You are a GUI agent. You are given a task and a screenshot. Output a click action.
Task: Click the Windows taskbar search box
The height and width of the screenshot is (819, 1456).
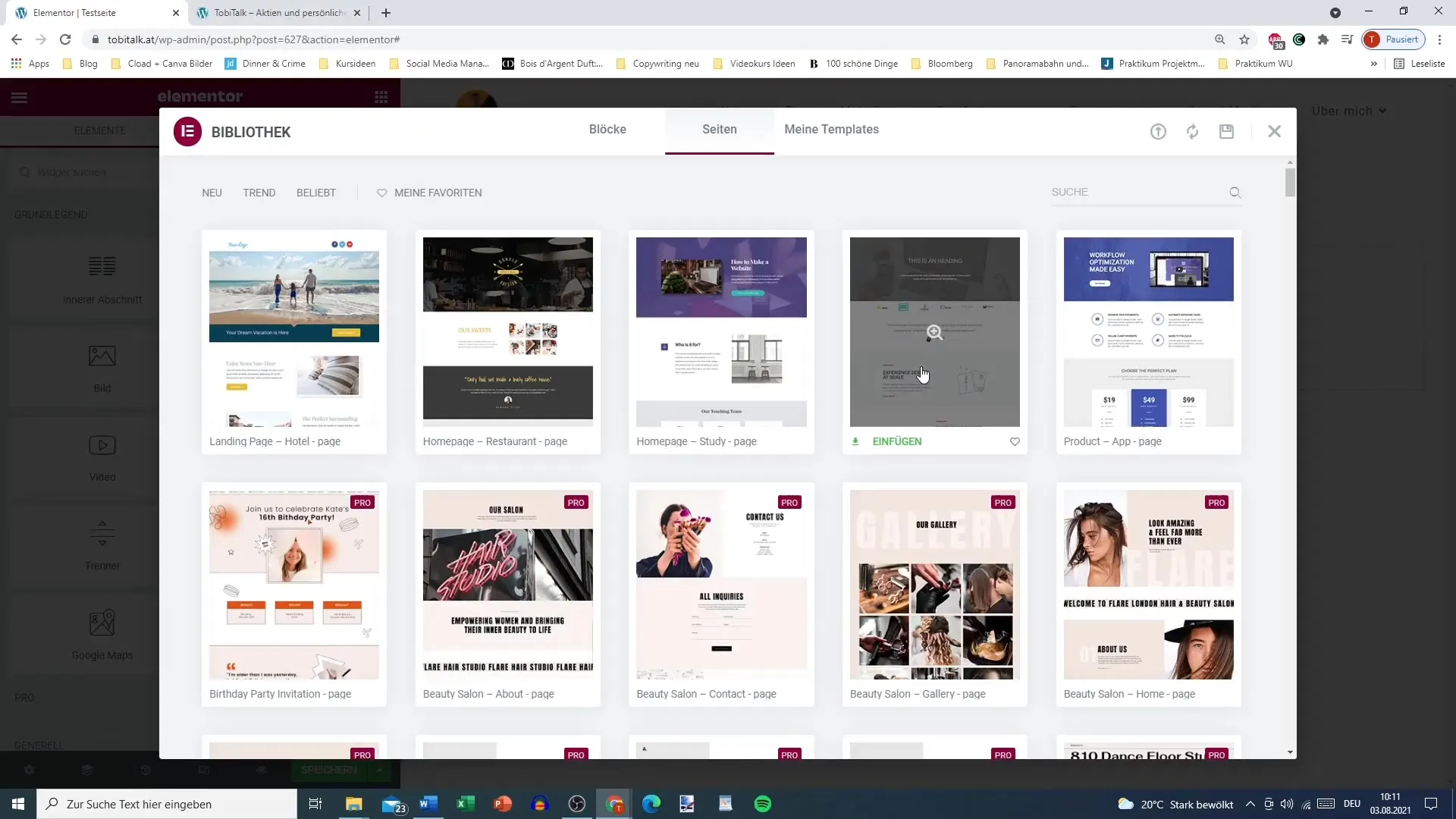[167, 804]
